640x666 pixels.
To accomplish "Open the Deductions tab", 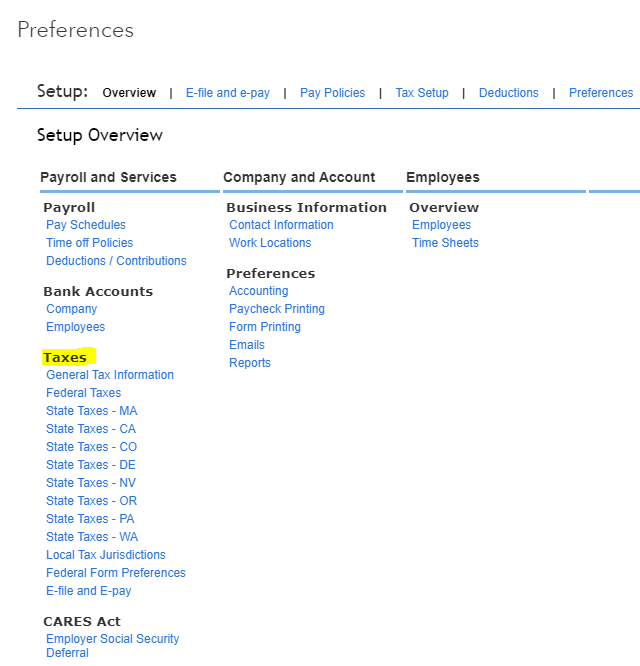I will tap(508, 93).
